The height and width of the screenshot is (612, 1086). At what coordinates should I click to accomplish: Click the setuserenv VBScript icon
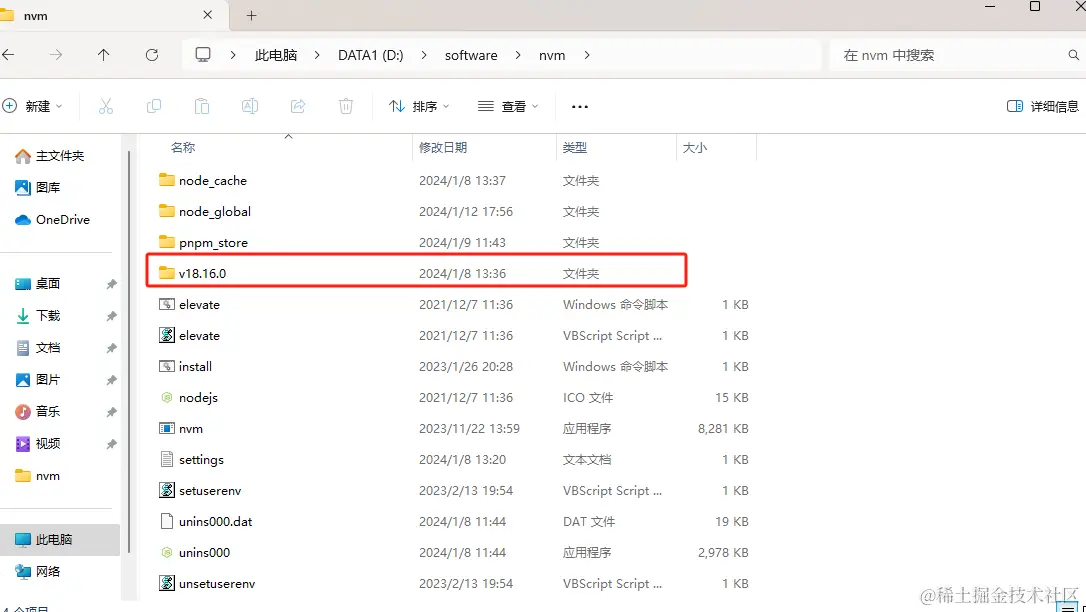point(167,490)
